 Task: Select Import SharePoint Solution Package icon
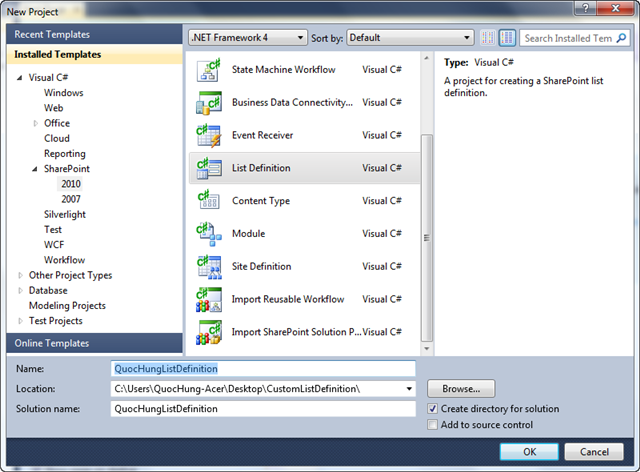[209, 332]
